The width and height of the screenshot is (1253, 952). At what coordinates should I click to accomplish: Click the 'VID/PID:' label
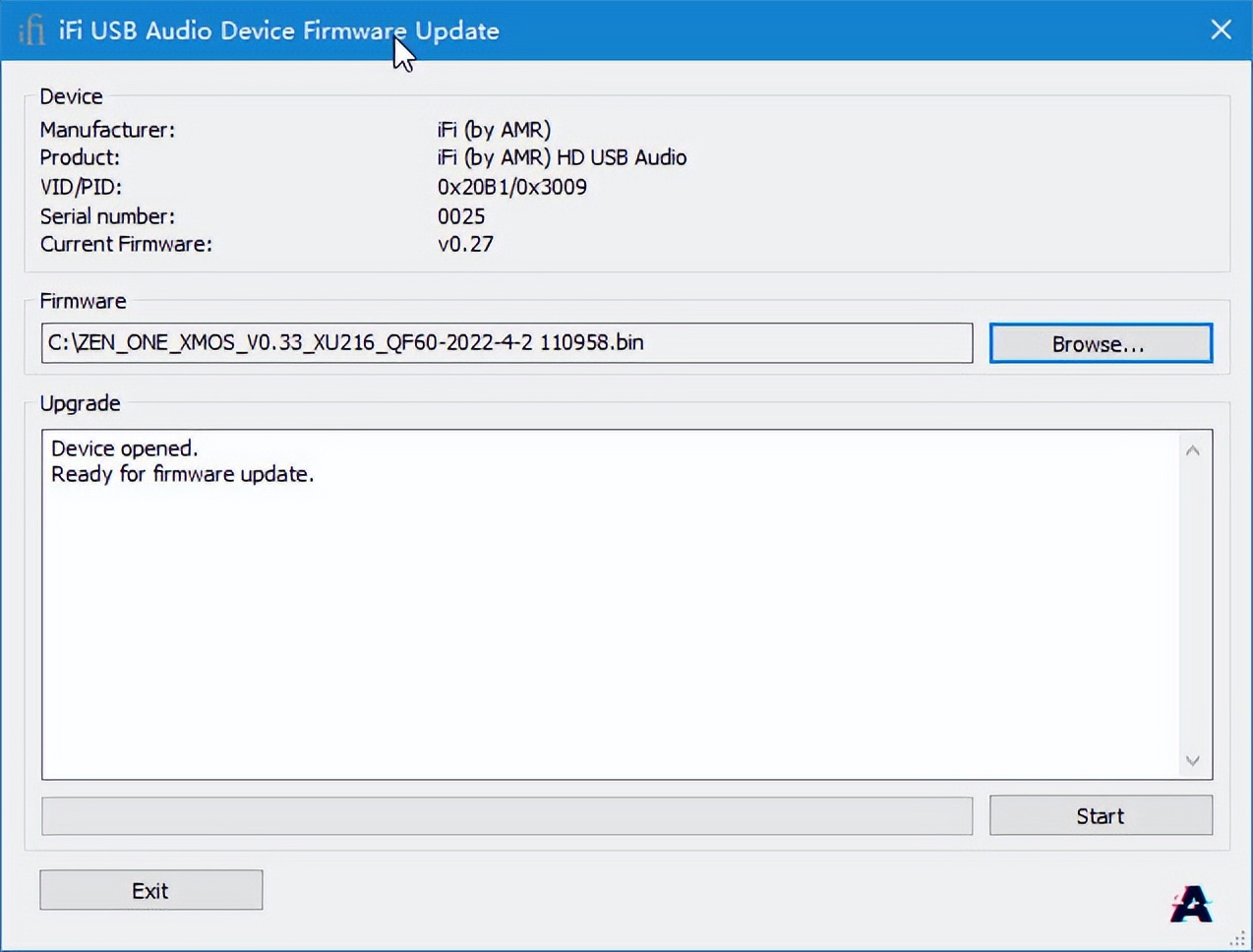pos(81,187)
